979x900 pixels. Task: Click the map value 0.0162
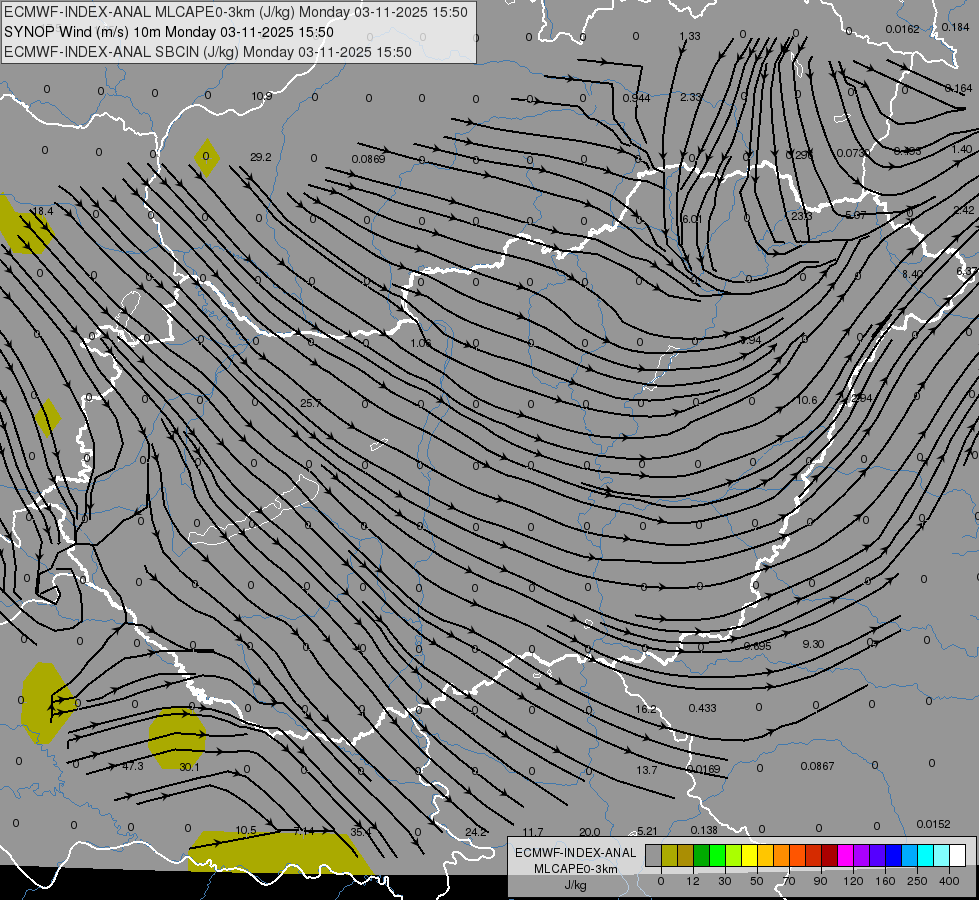point(902,29)
